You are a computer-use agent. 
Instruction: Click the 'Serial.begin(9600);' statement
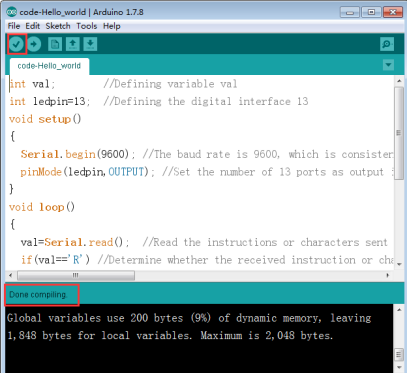coord(78,154)
